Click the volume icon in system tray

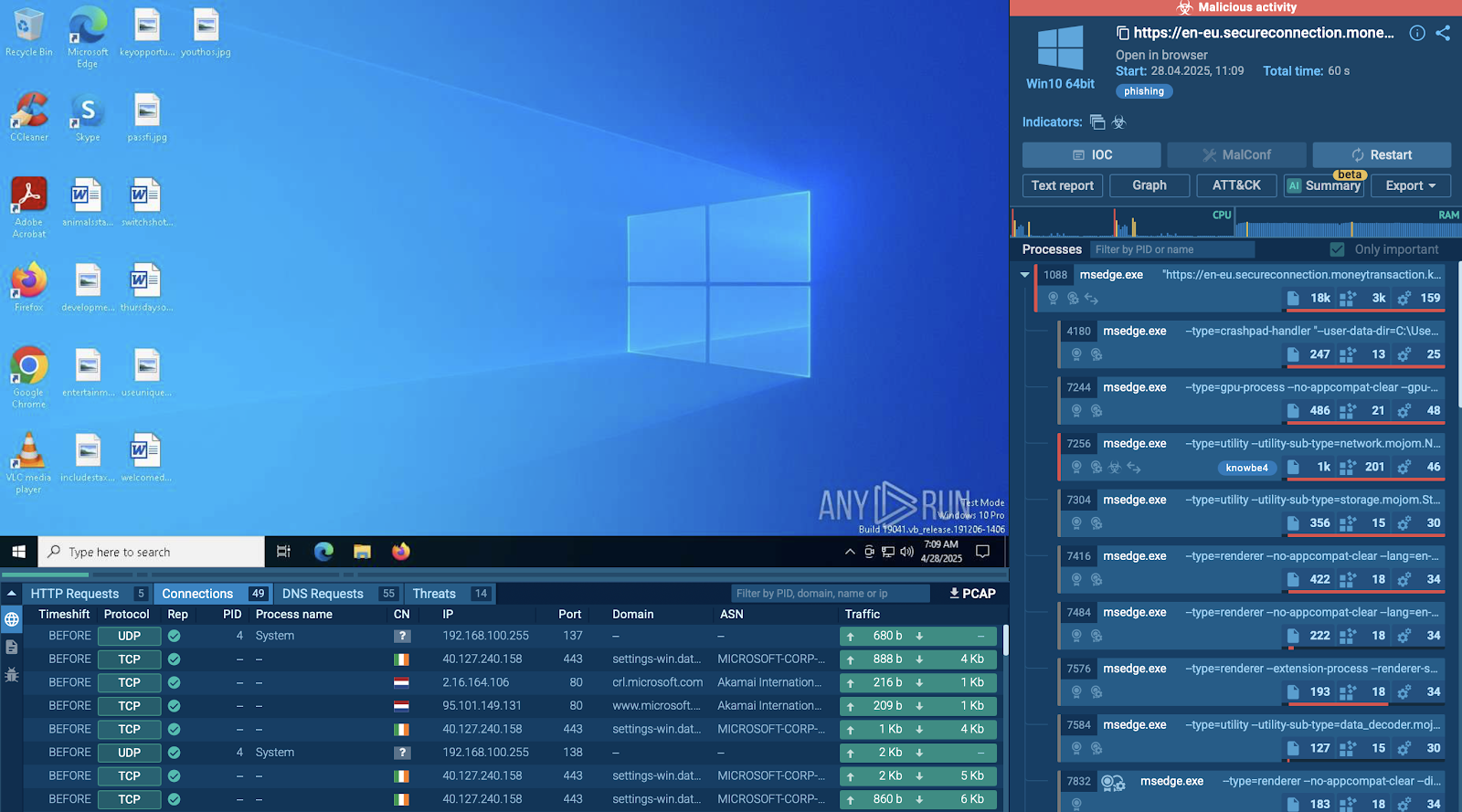906,552
